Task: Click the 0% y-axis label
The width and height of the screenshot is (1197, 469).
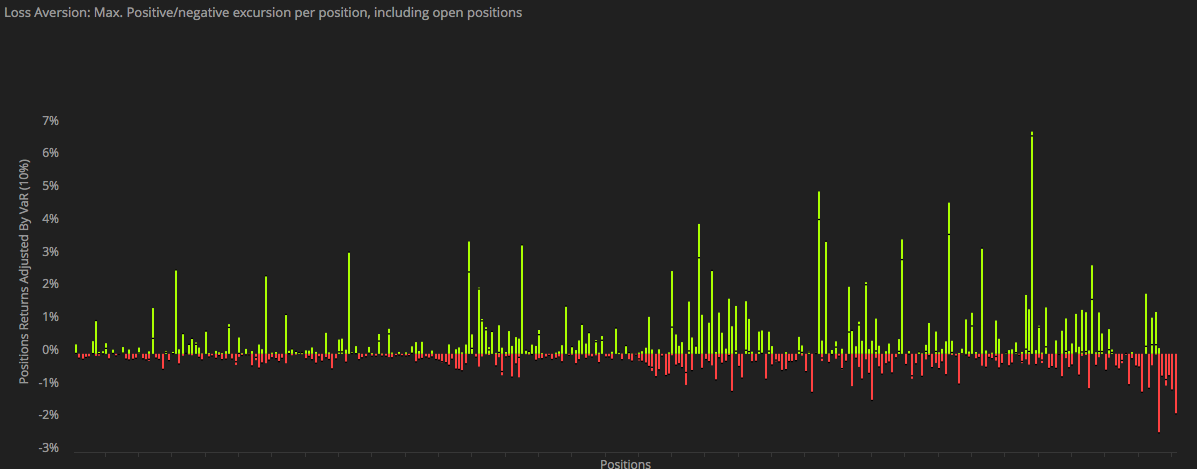Action: point(50,350)
